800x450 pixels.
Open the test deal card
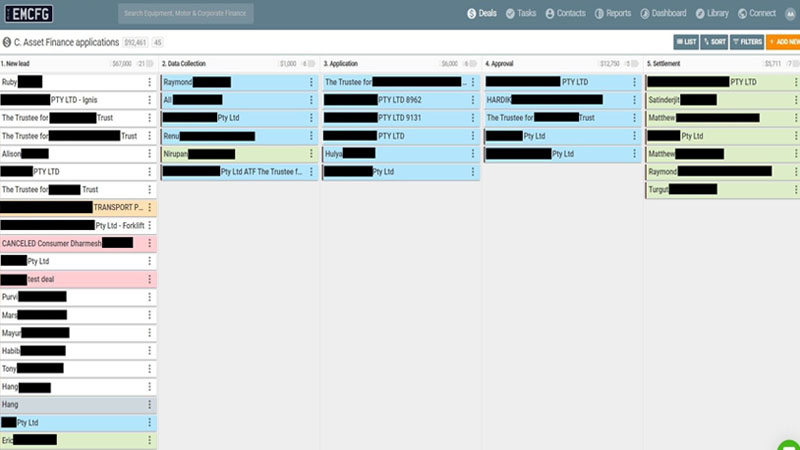click(78, 279)
